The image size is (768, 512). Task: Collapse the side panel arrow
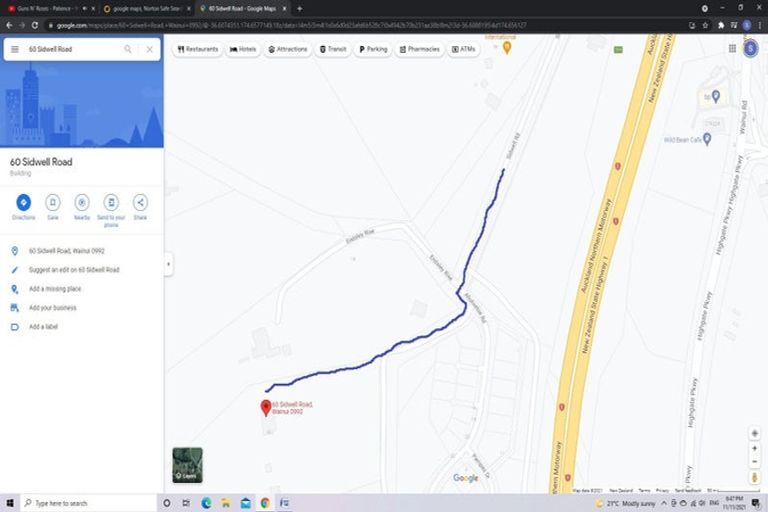coord(168,264)
